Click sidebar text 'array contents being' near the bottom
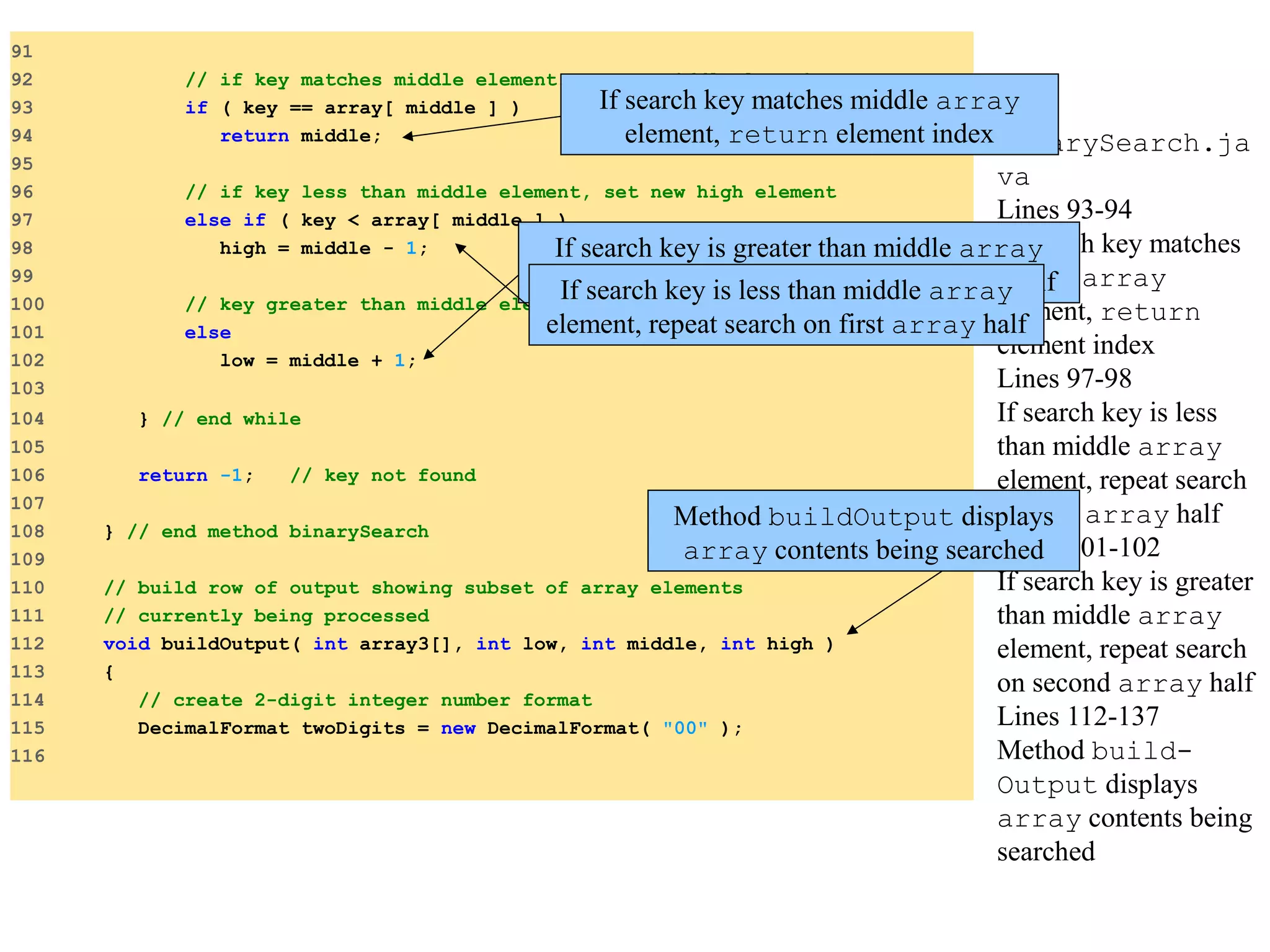Screen dimensions: 1270x952 click(1124, 818)
